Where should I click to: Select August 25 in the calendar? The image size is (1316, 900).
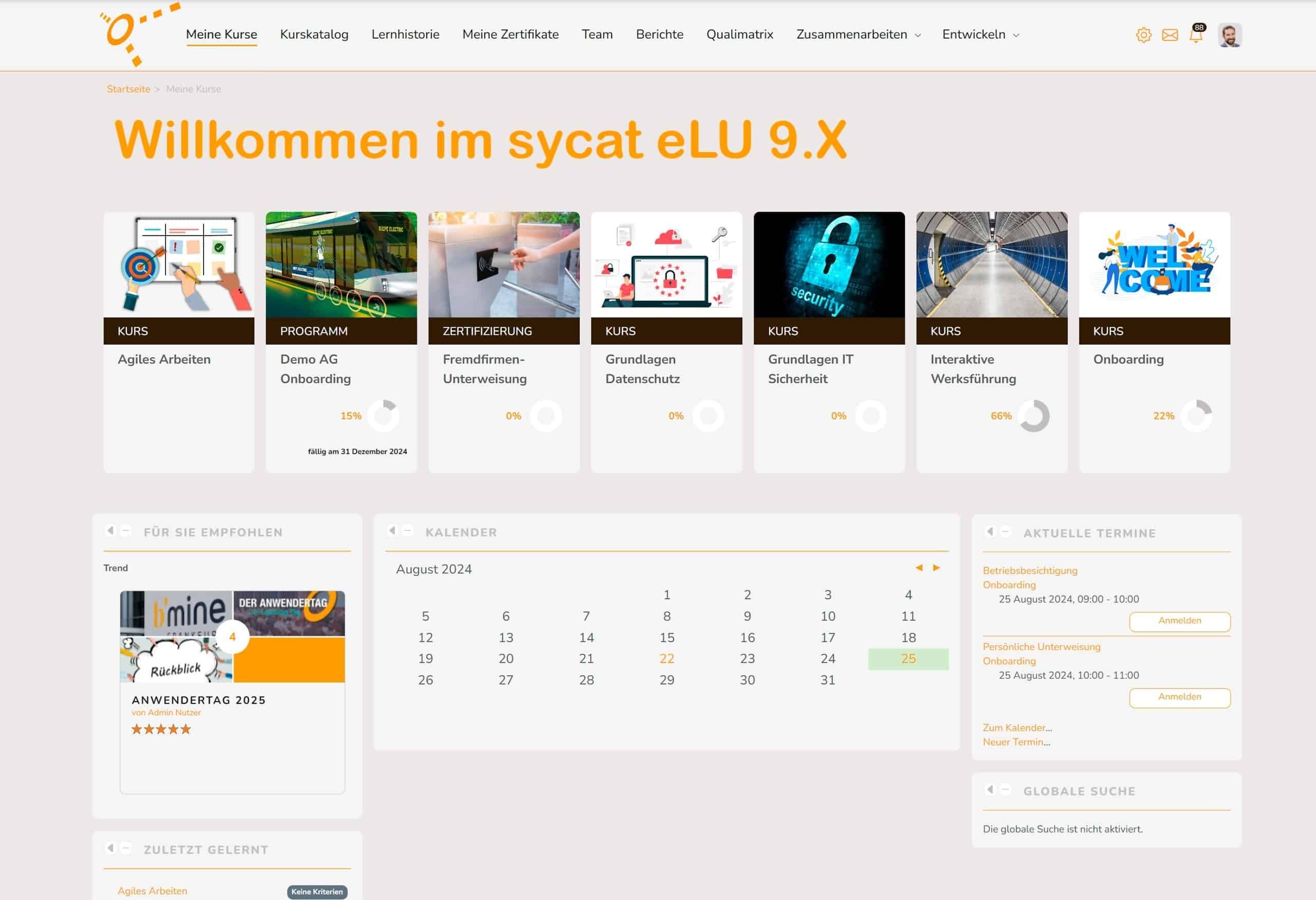click(x=908, y=658)
